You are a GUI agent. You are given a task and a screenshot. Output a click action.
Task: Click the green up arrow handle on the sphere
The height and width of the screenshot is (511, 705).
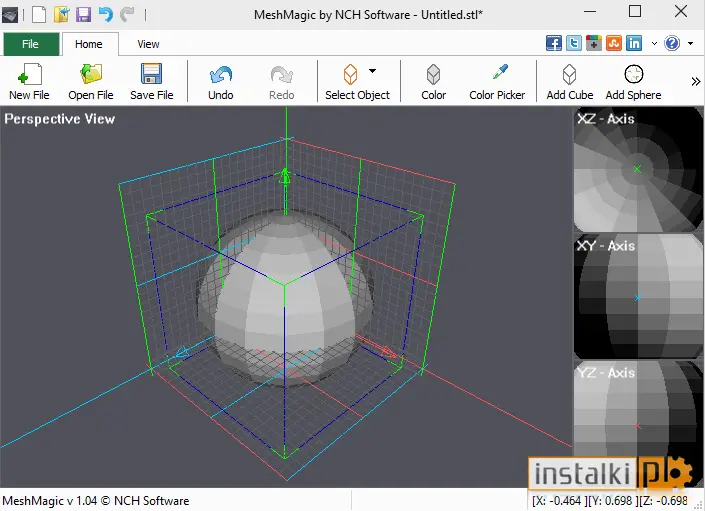click(286, 176)
